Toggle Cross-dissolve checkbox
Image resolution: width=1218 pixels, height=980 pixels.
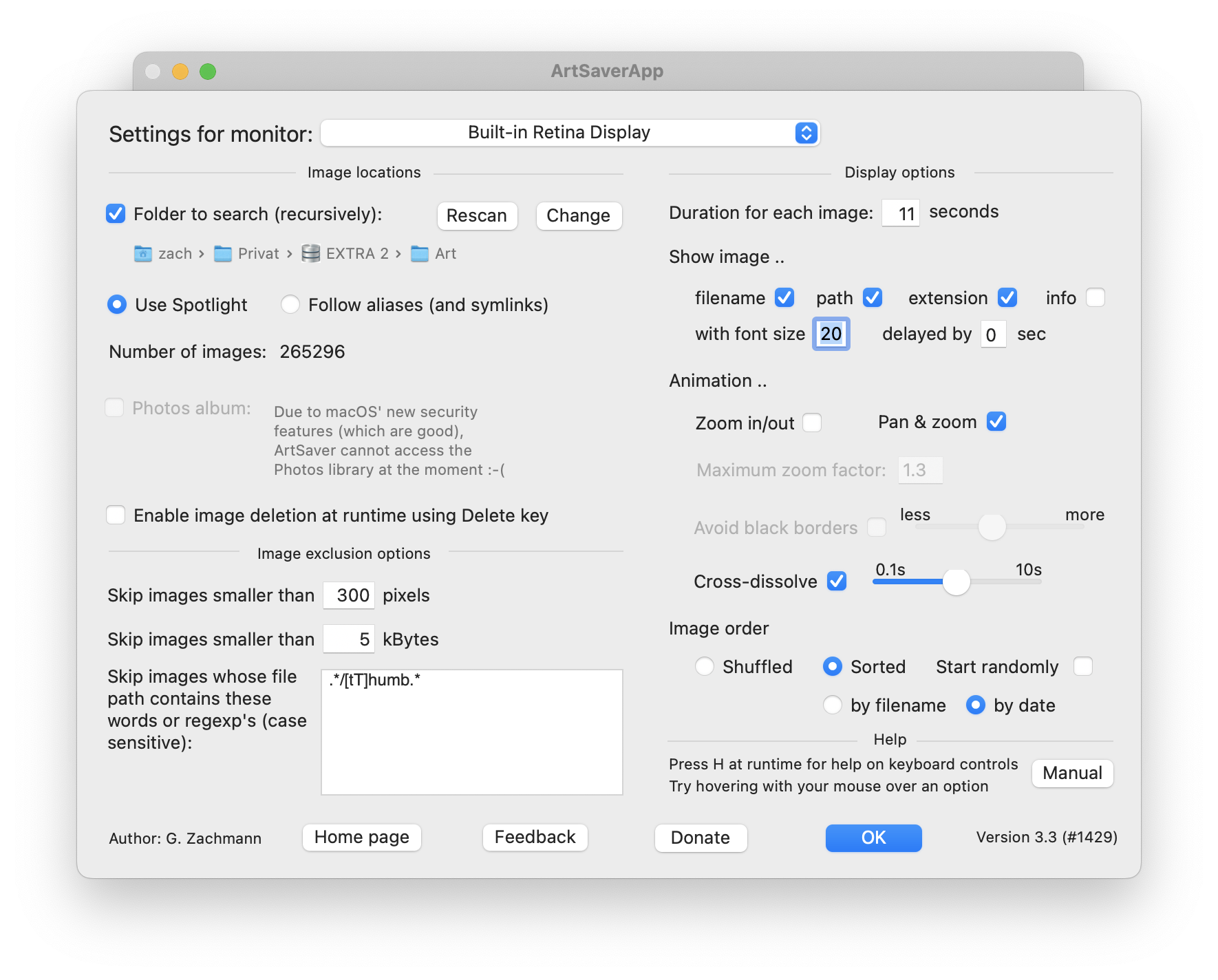[837, 581]
